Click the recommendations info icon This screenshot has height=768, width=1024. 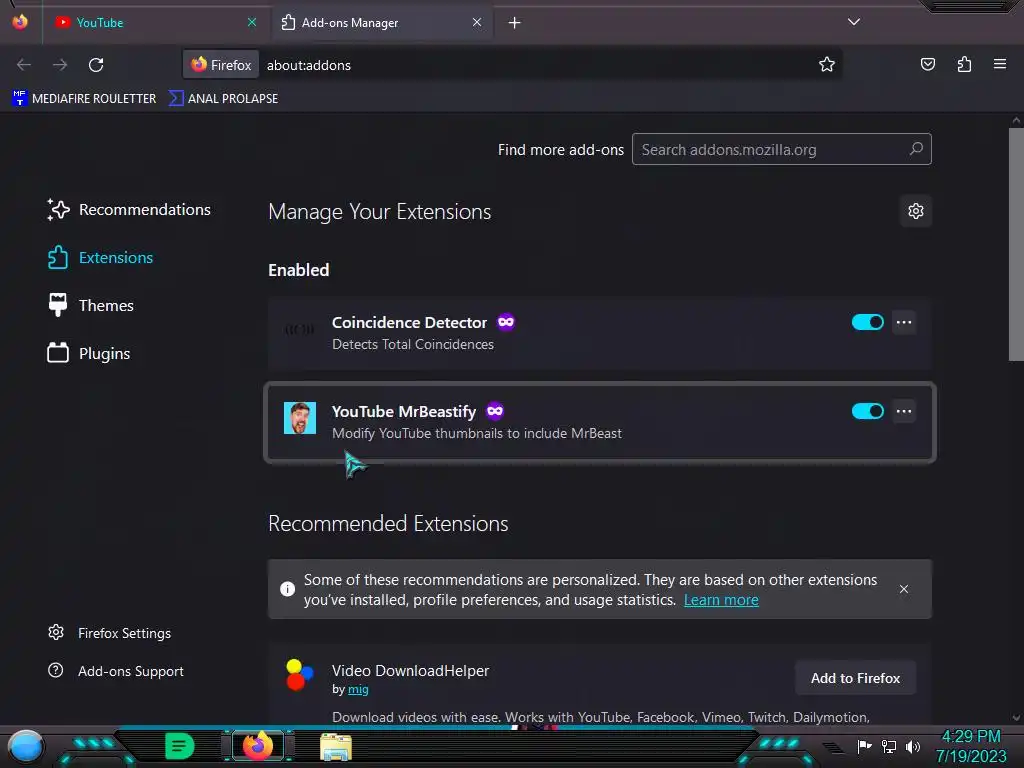287,589
